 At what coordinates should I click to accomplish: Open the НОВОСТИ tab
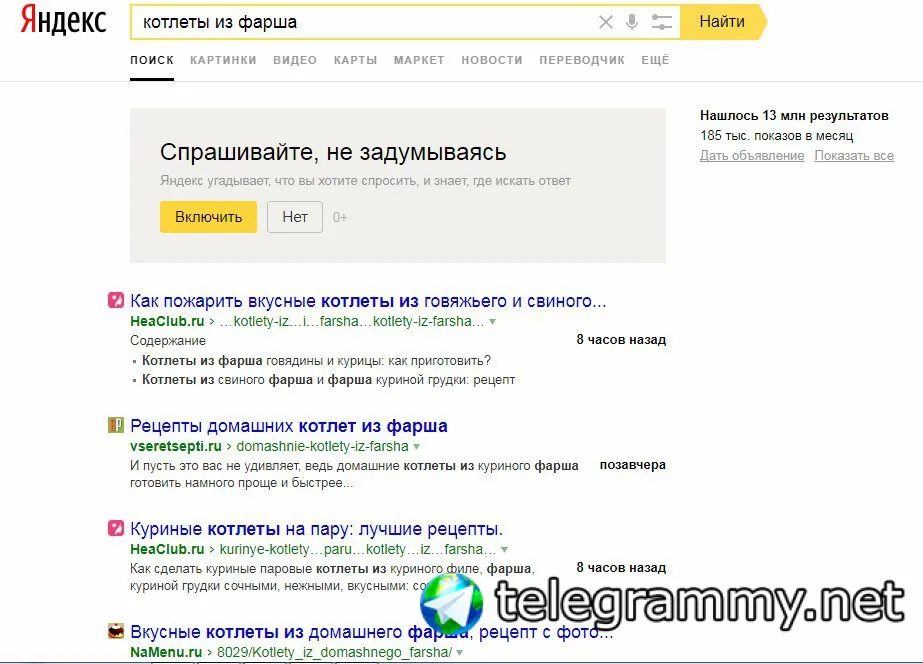click(x=492, y=60)
